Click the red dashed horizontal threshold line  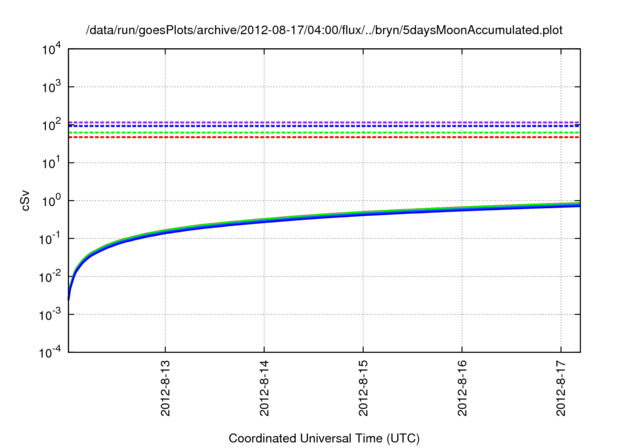pyautogui.click(x=320, y=137)
